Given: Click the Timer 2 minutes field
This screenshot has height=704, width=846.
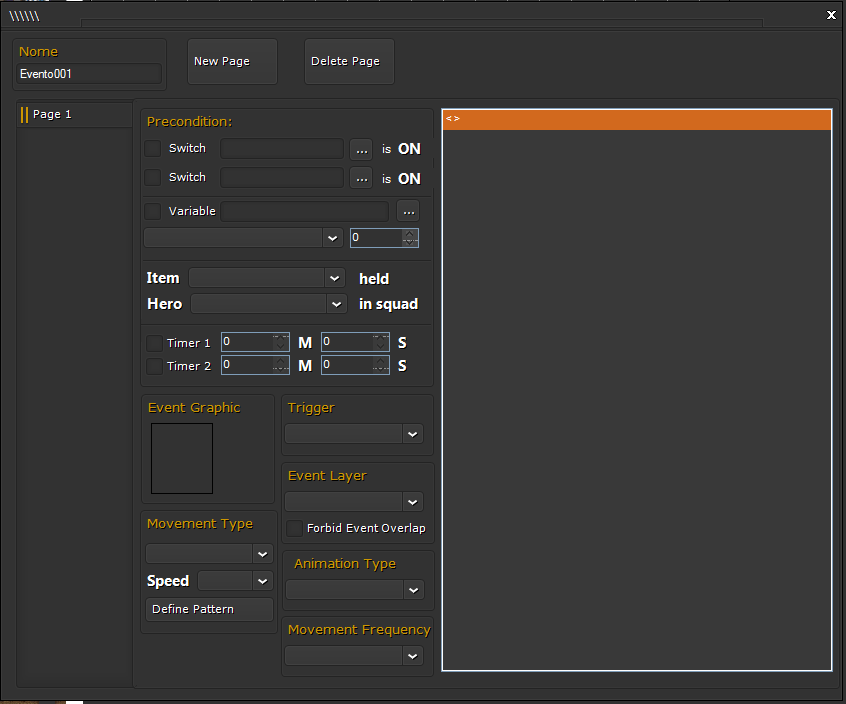Looking at the screenshot, I should [x=255, y=365].
